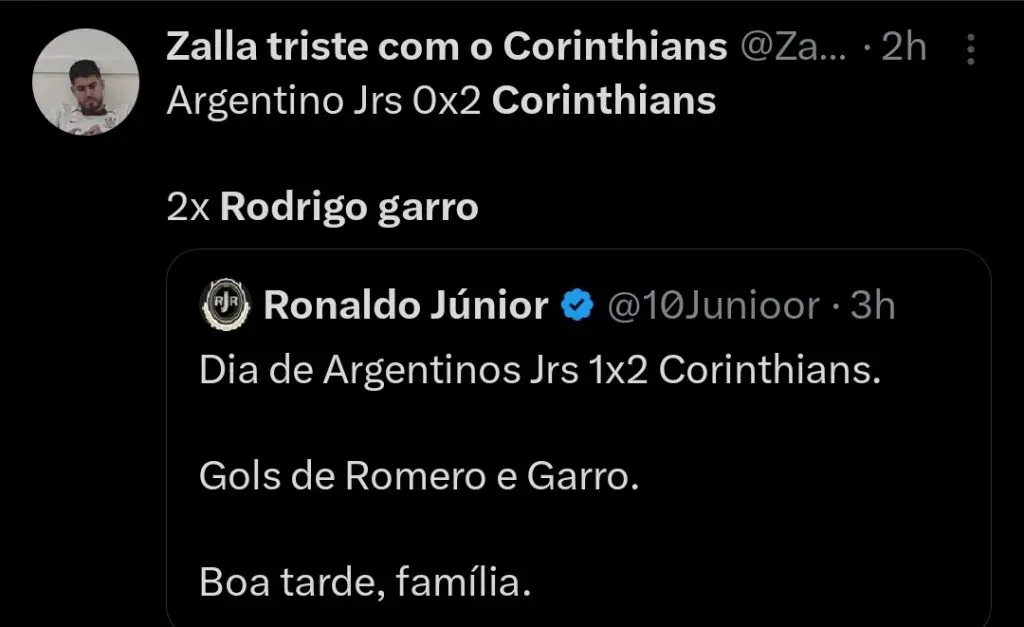Click the blue verified badge
This screenshot has width=1024, height=627.
tap(578, 306)
